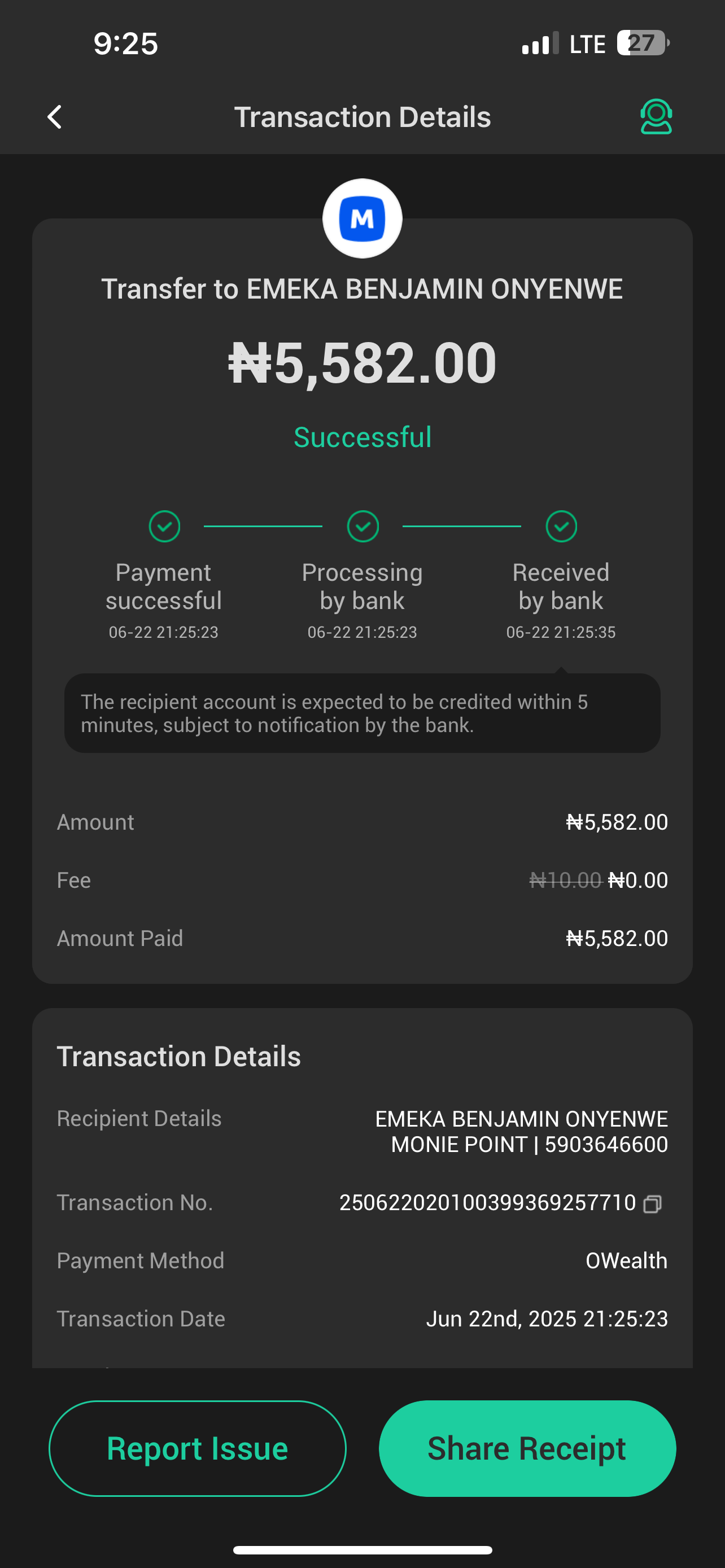Viewport: 725px width, 1568px height.
Task: Tap the back arrow icon
Action: point(55,117)
